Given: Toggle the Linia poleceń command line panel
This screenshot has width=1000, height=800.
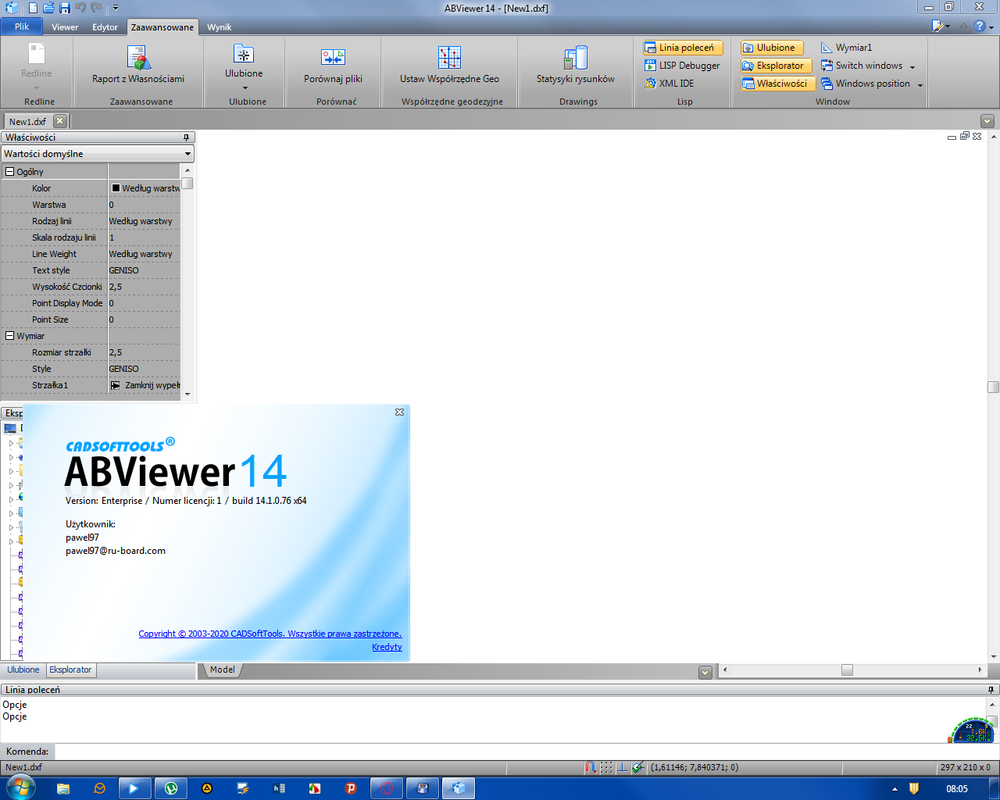Looking at the screenshot, I should 682,48.
